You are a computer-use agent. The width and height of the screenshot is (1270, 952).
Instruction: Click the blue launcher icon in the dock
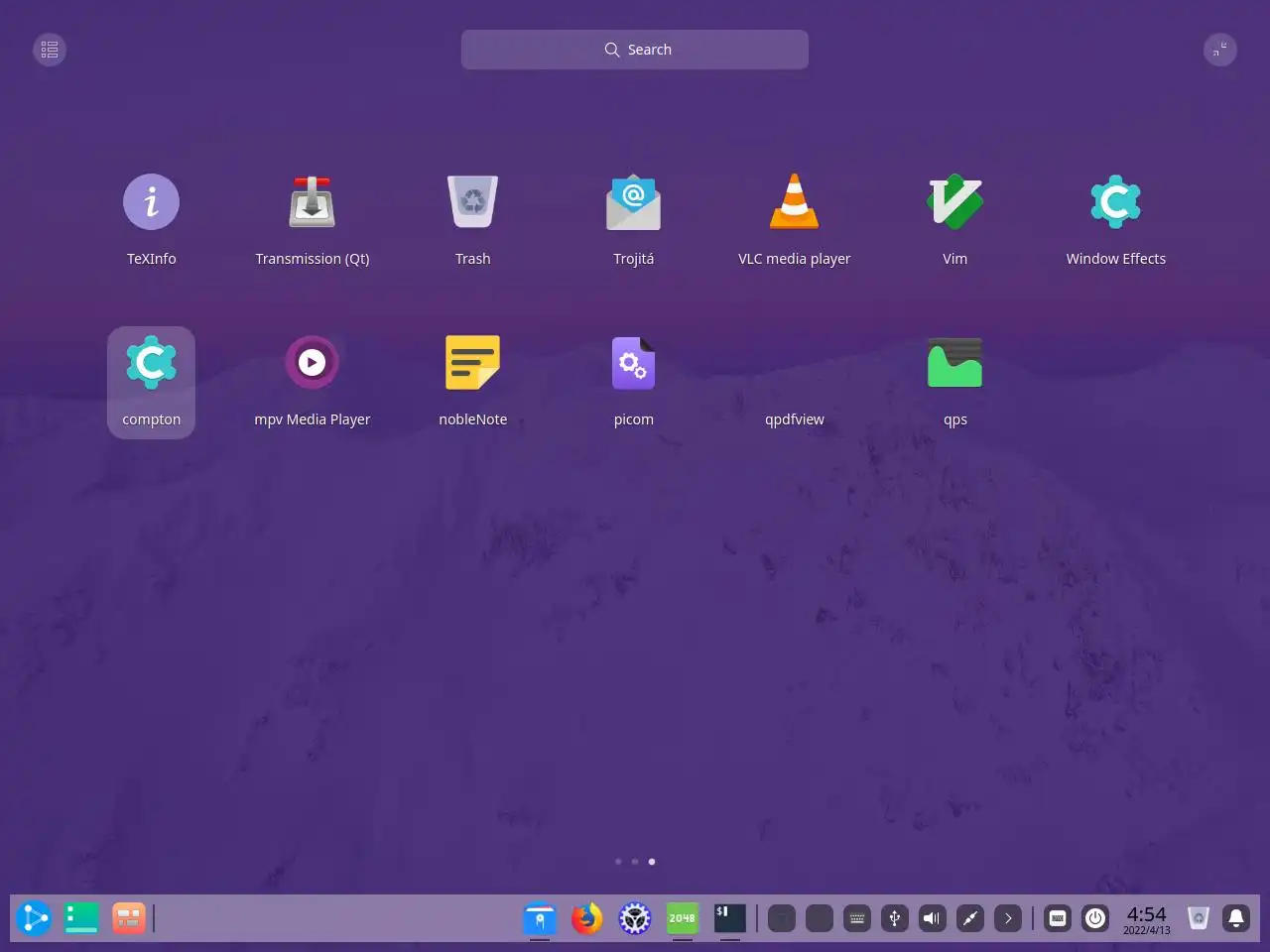(x=34, y=918)
